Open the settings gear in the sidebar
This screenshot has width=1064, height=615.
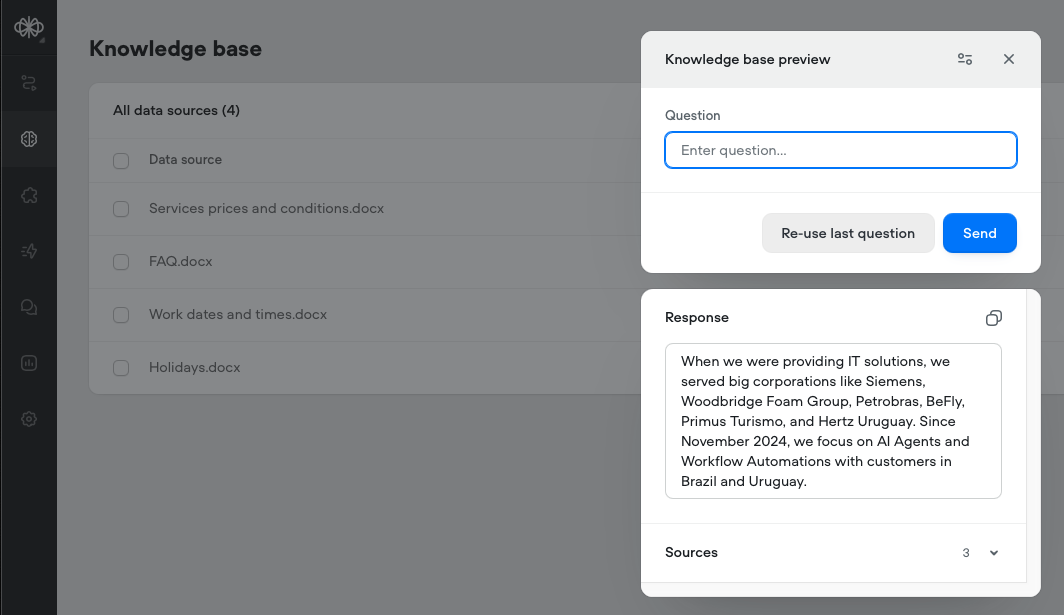pos(29,420)
